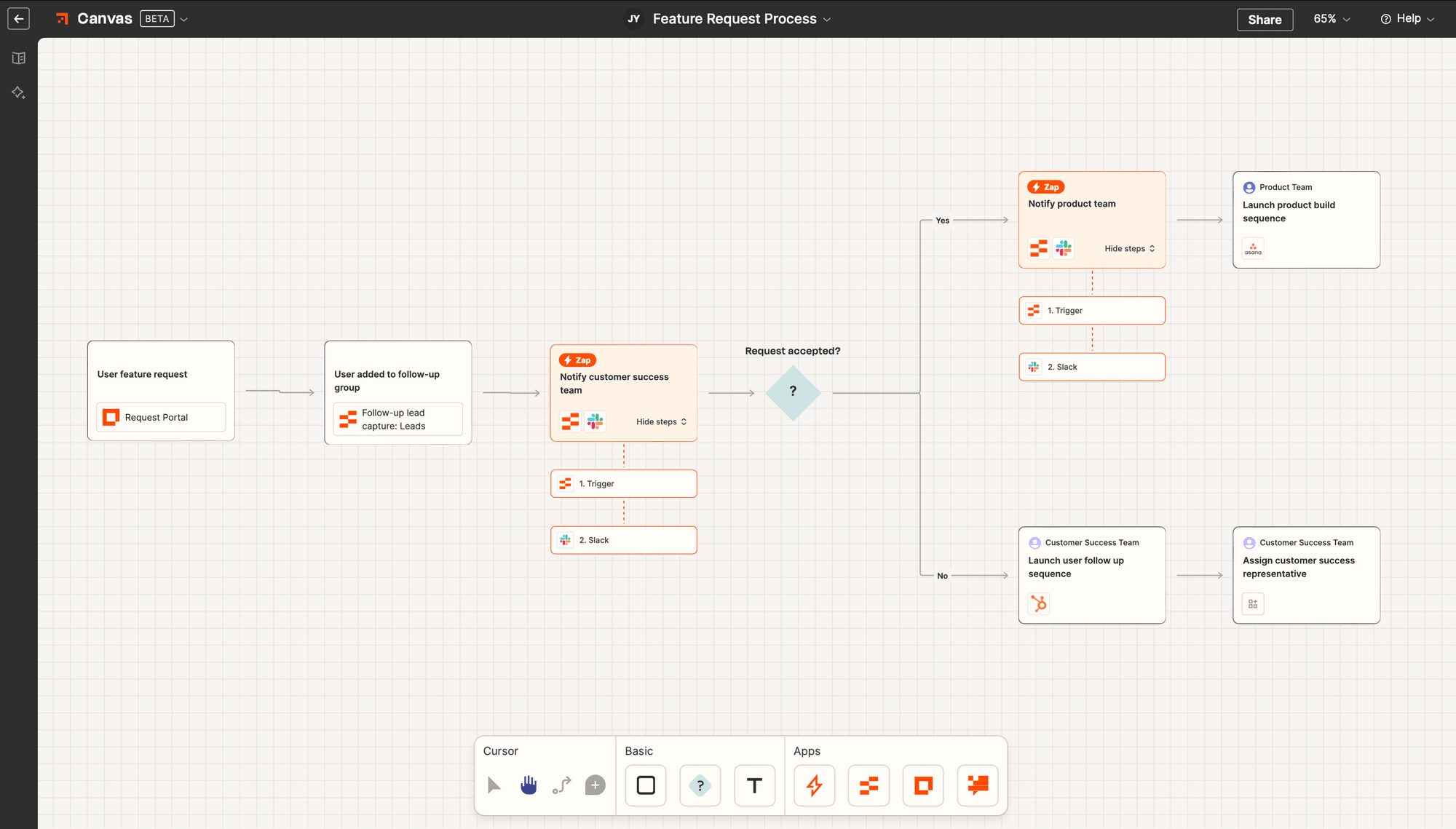Choose the connector path tool
1456x829 pixels.
point(561,785)
